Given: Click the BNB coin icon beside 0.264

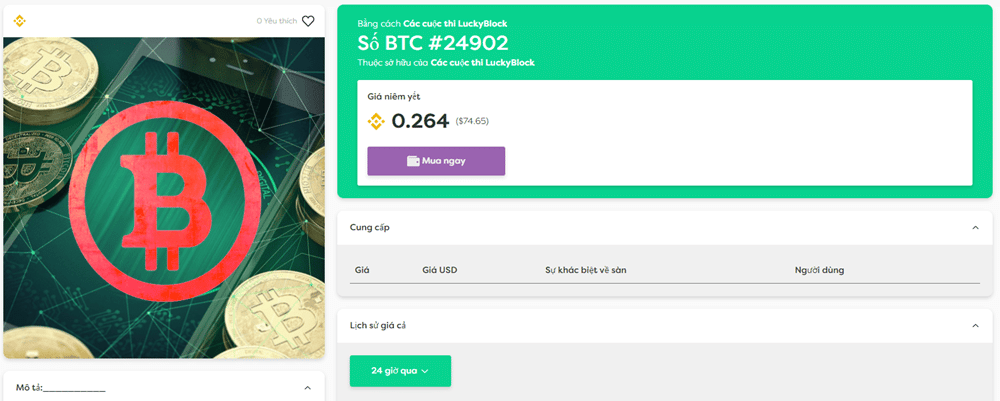Looking at the screenshot, I should (376, 120).
